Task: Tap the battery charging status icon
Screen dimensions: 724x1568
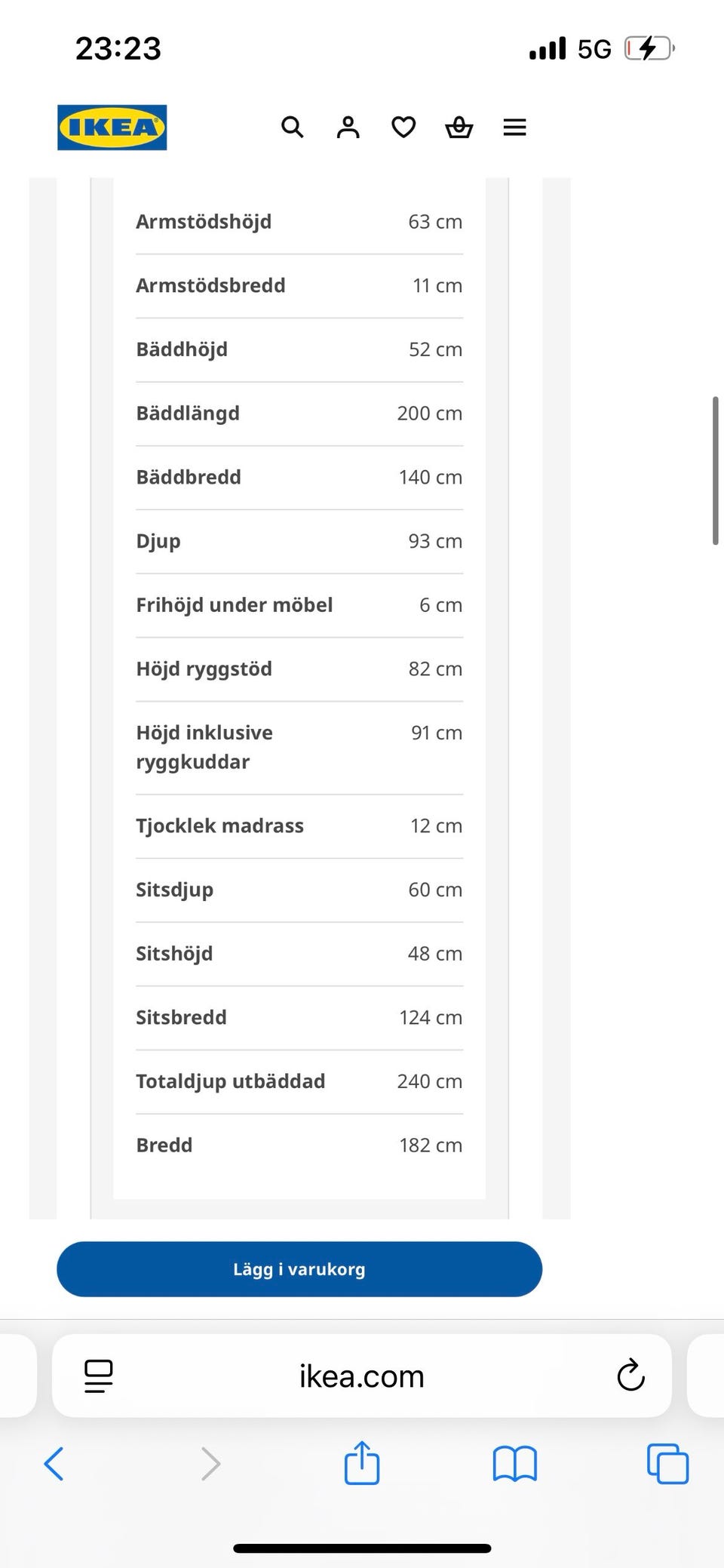Action: pyautogui.click(x=649, y=49)
